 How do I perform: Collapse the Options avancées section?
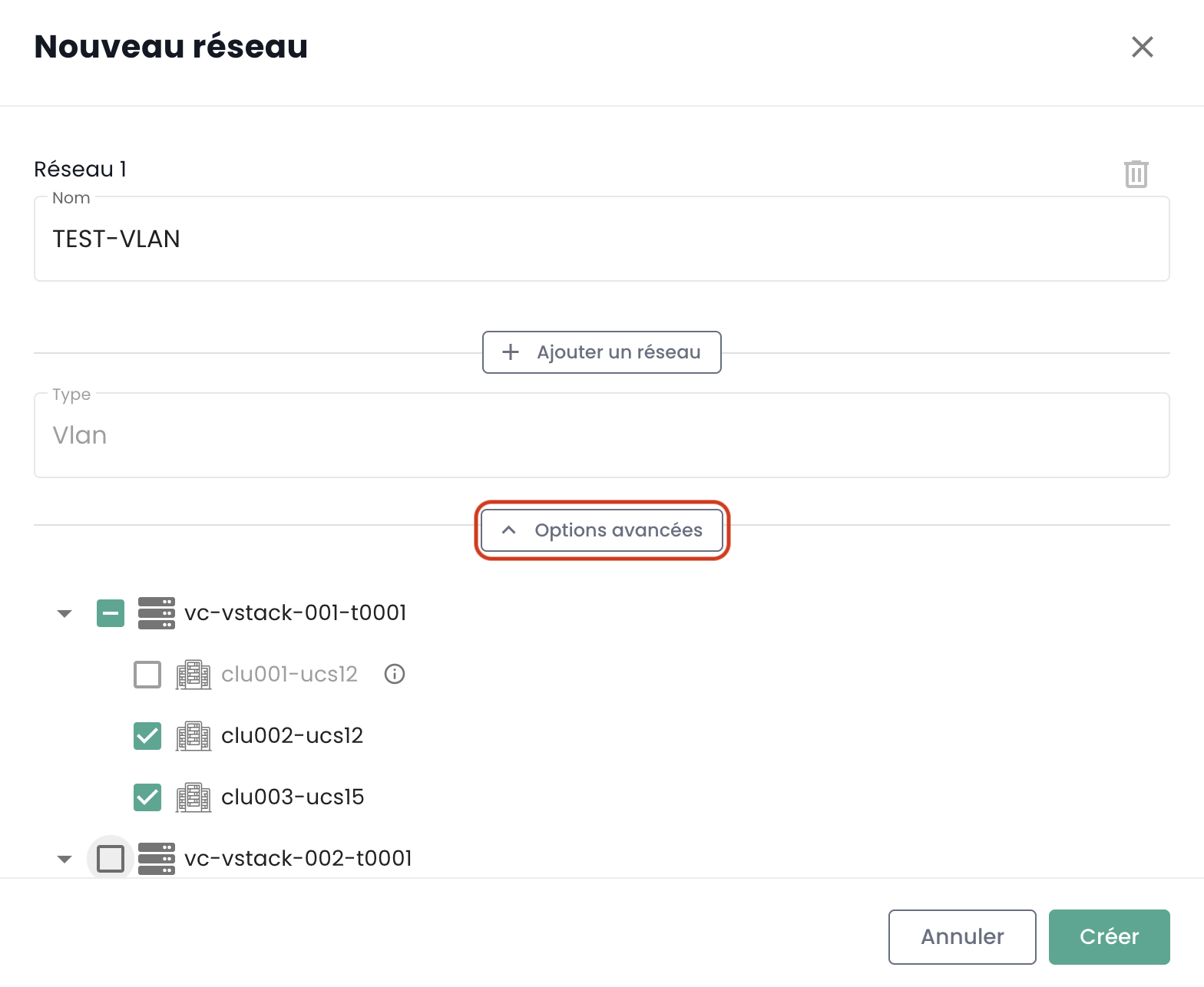click(601, 530)
